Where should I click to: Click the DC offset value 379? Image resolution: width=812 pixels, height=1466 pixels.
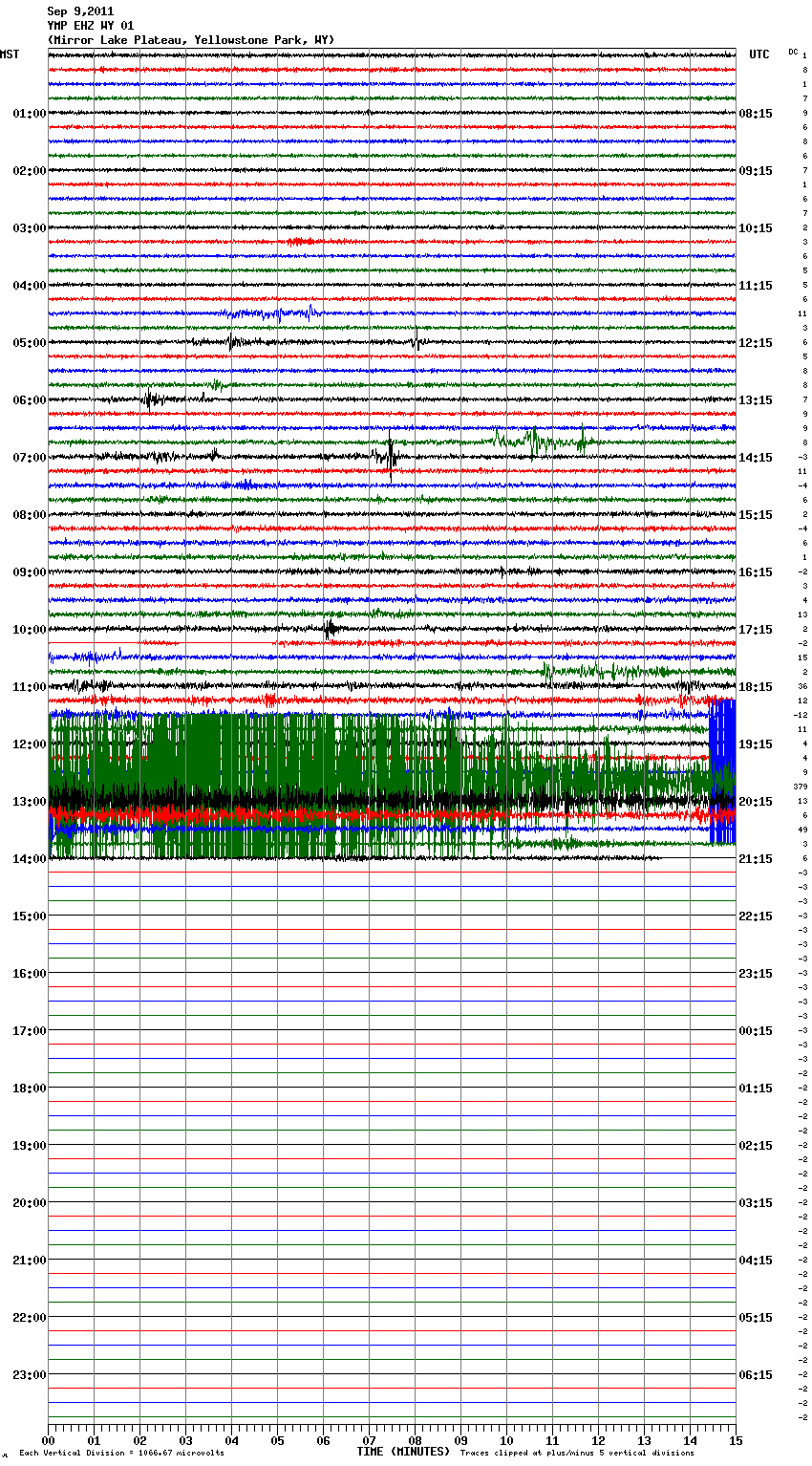tap(800, 787)
